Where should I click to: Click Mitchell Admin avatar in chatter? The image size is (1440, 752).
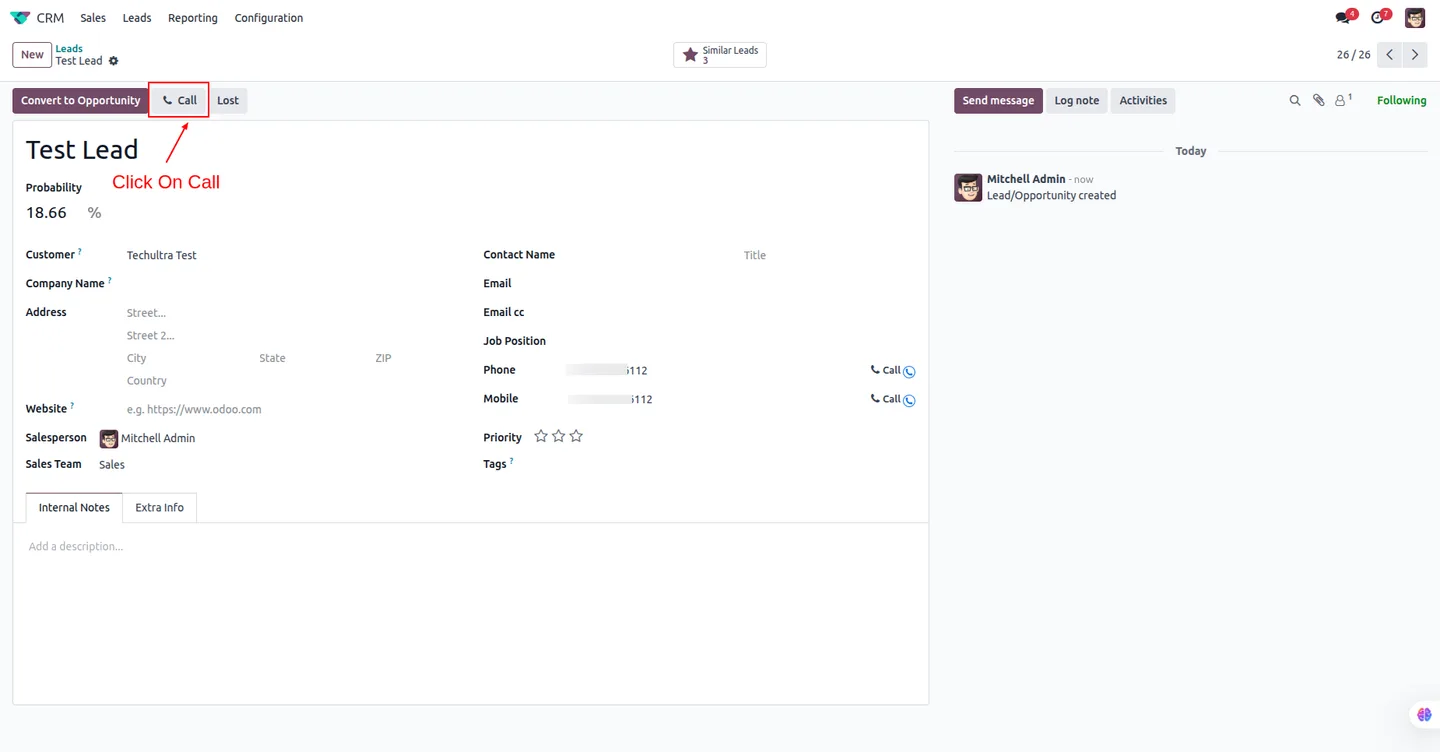[968, 187]
